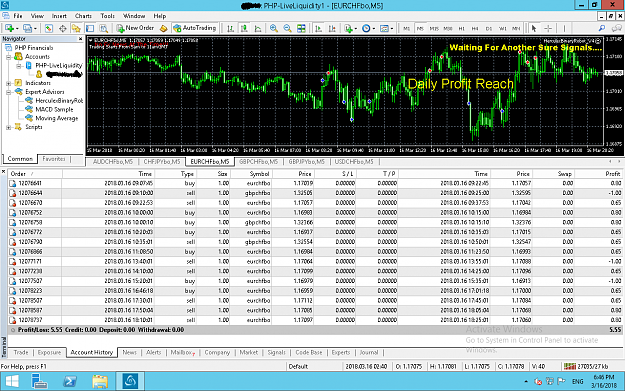Screen dimensions: 625x391
Task: Open the Help menu
Action: point(159,16)
